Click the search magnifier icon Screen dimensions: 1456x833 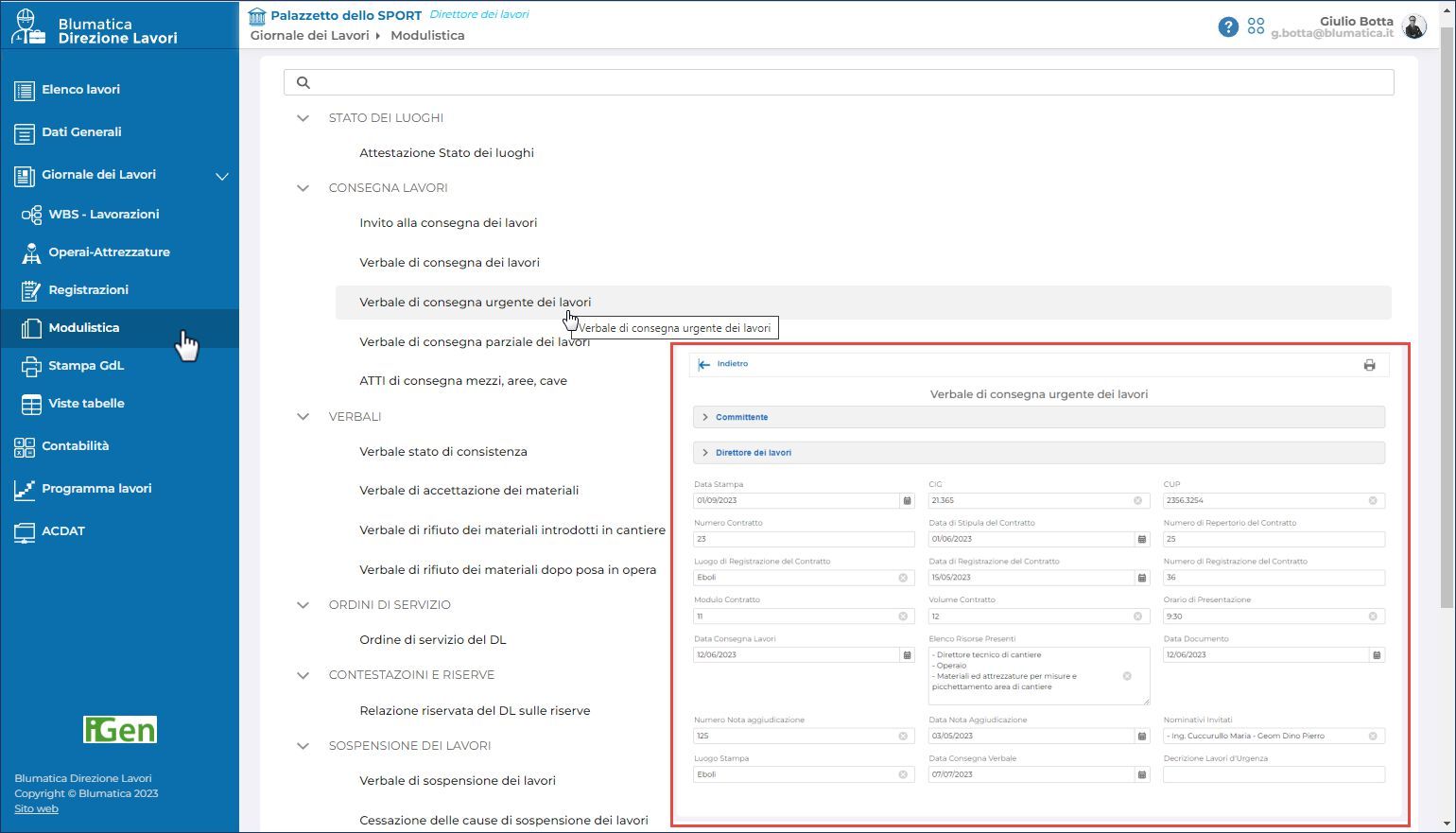click(x=303, y=82)
